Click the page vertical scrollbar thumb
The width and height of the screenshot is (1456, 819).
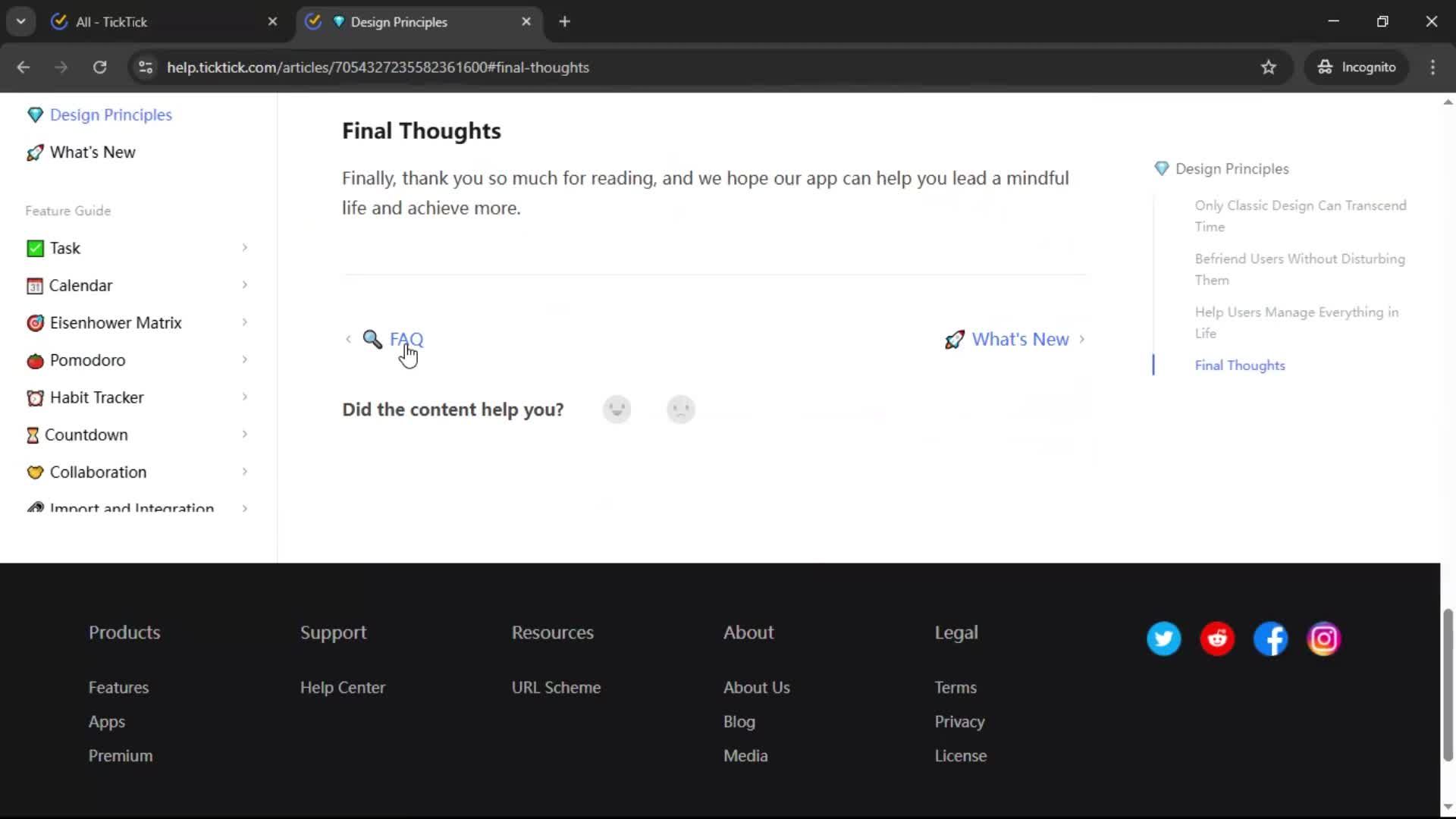[1447, 682]
